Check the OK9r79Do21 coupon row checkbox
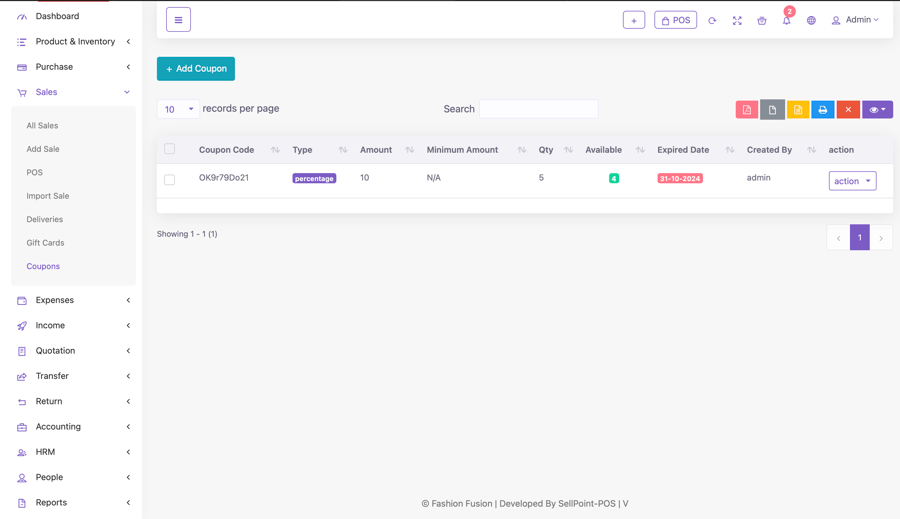900x519 pixels. click(170, 180)
